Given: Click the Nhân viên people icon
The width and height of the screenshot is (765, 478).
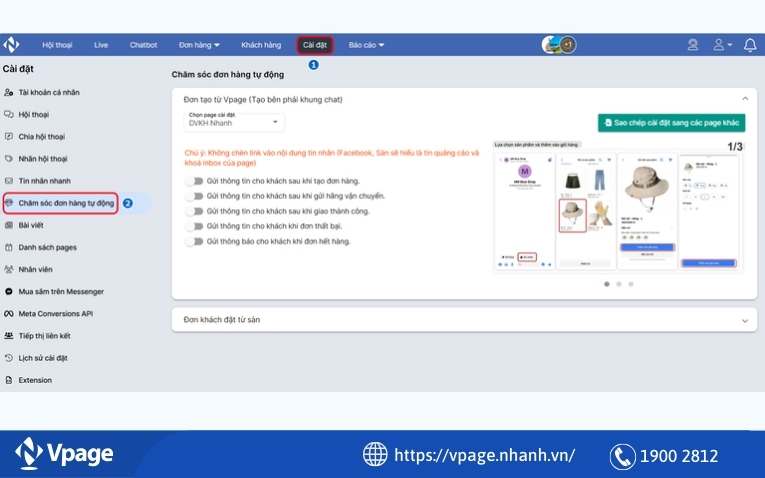Looking at the screenshot, I should [x=9, y=269].
